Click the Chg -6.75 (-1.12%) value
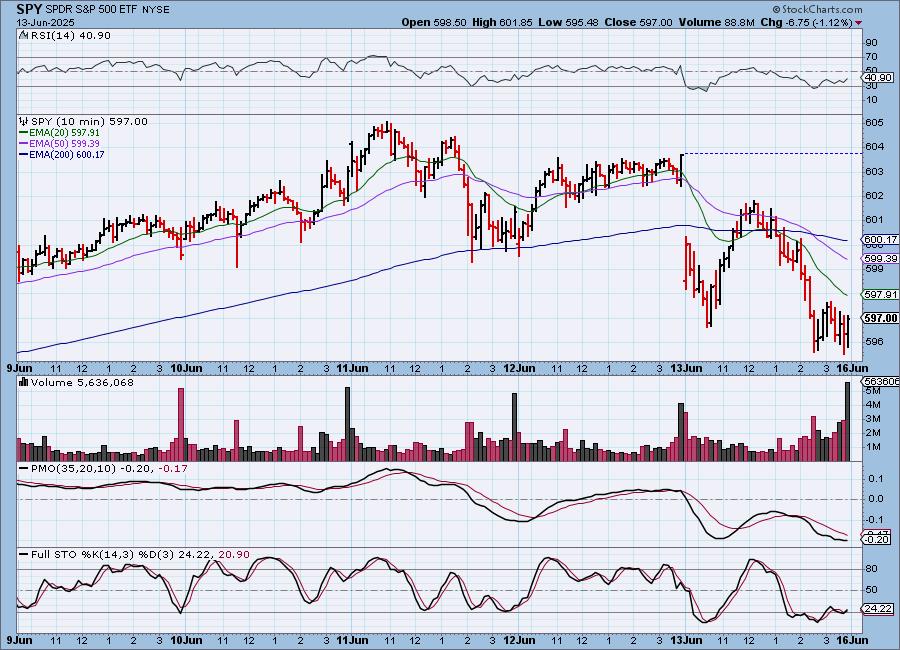The height and width of the screenshot is (650, 900). [x=806, y=22]
